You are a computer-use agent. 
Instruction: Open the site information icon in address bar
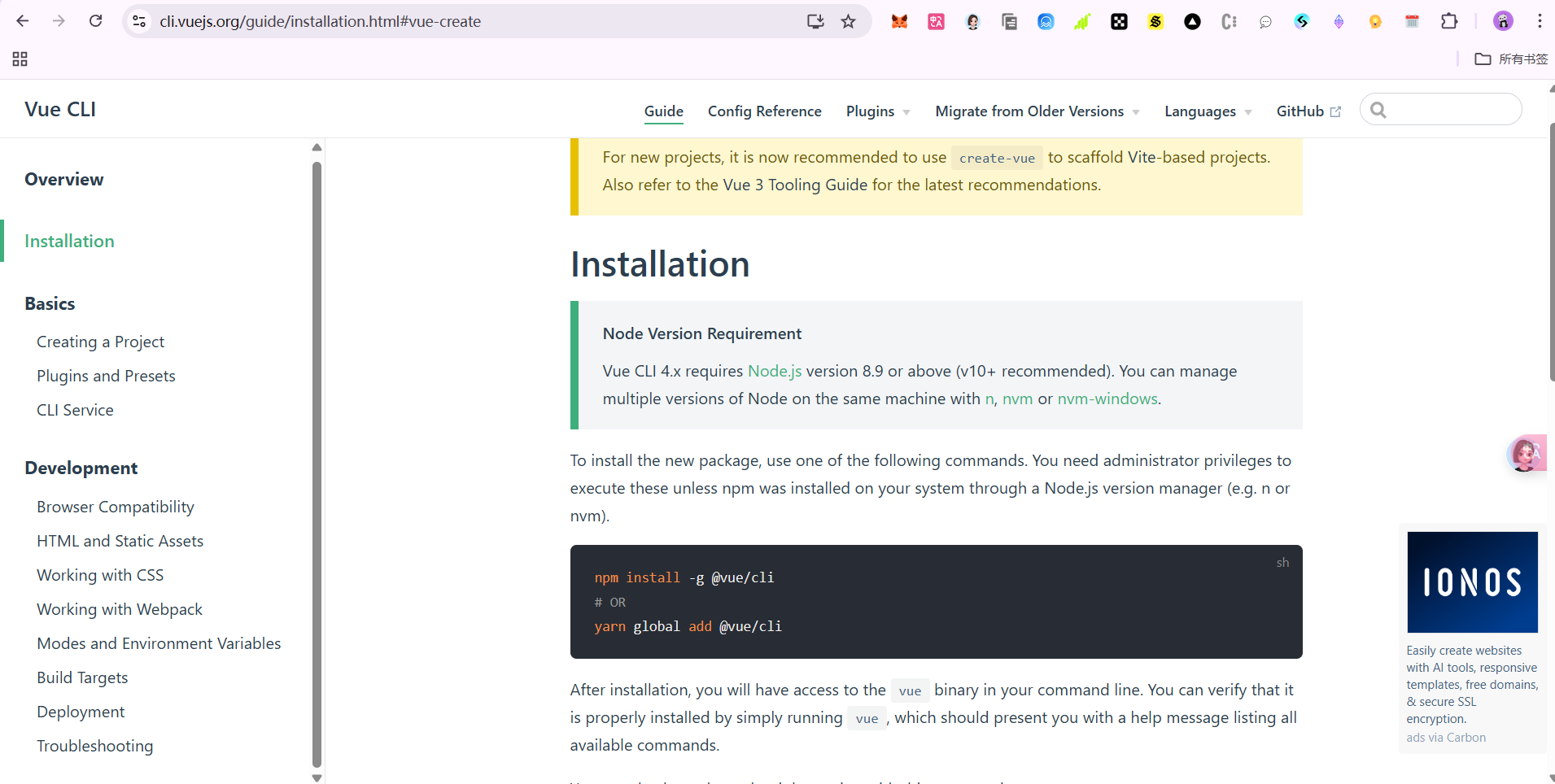(139, 21)
